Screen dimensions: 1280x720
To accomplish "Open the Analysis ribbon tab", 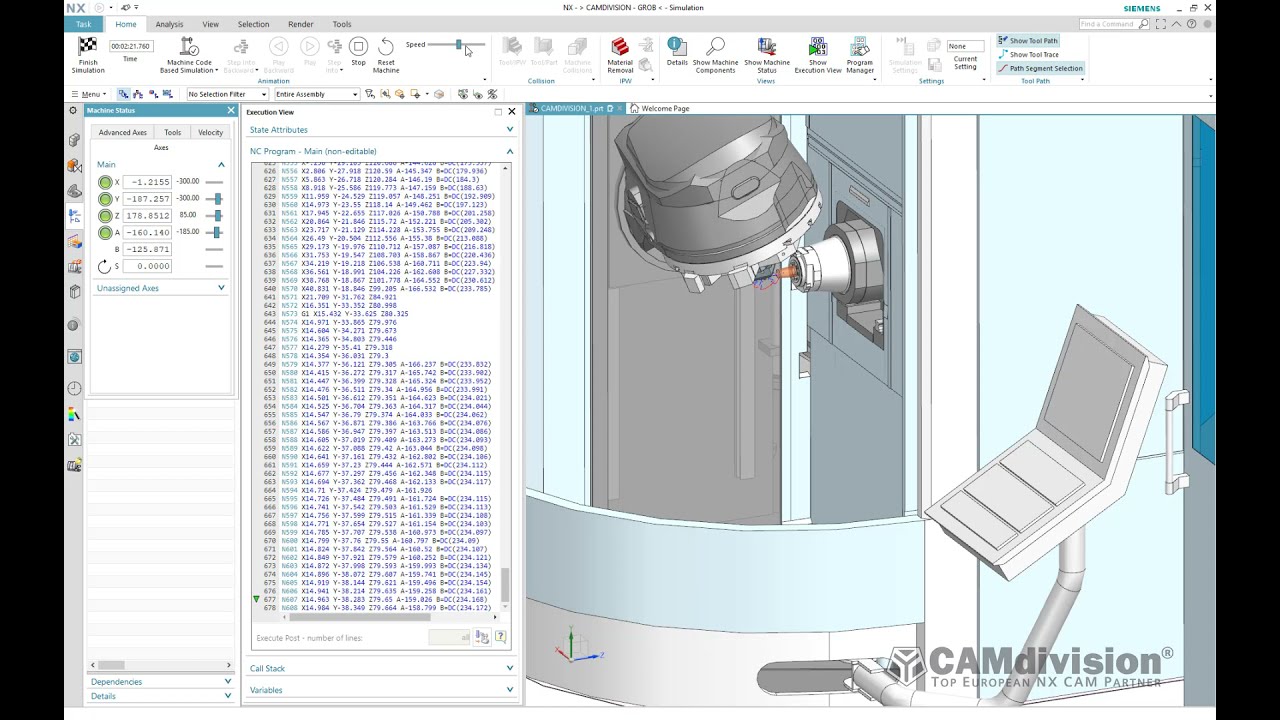I will [169, 24].
